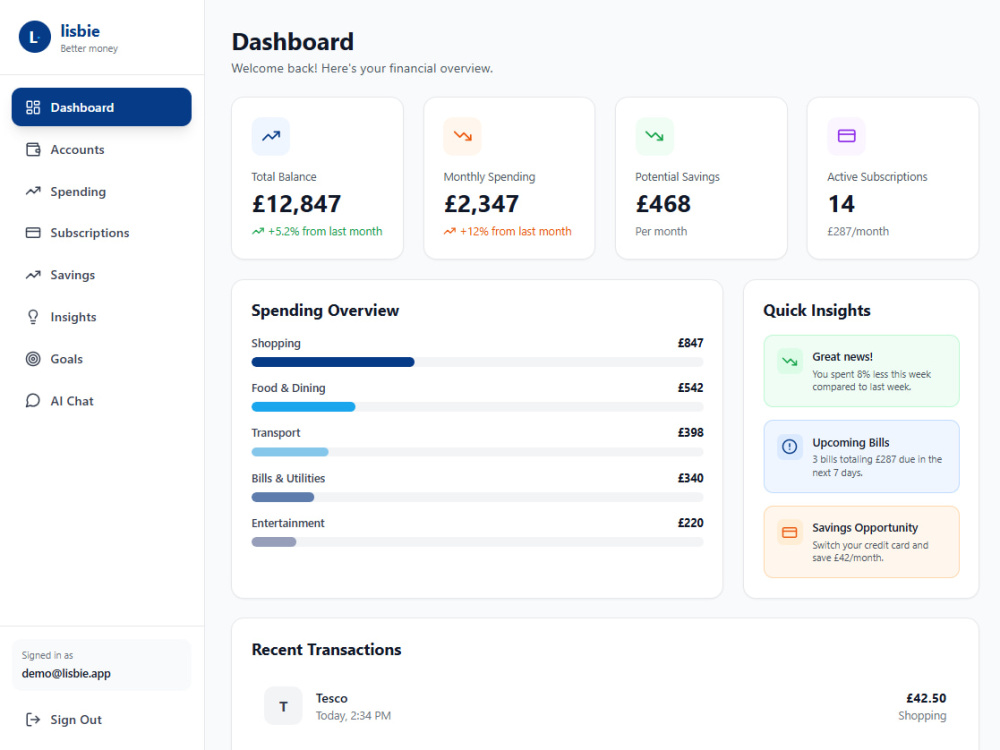
Task: Click the Goals target icon
Action: coord(33,359)
